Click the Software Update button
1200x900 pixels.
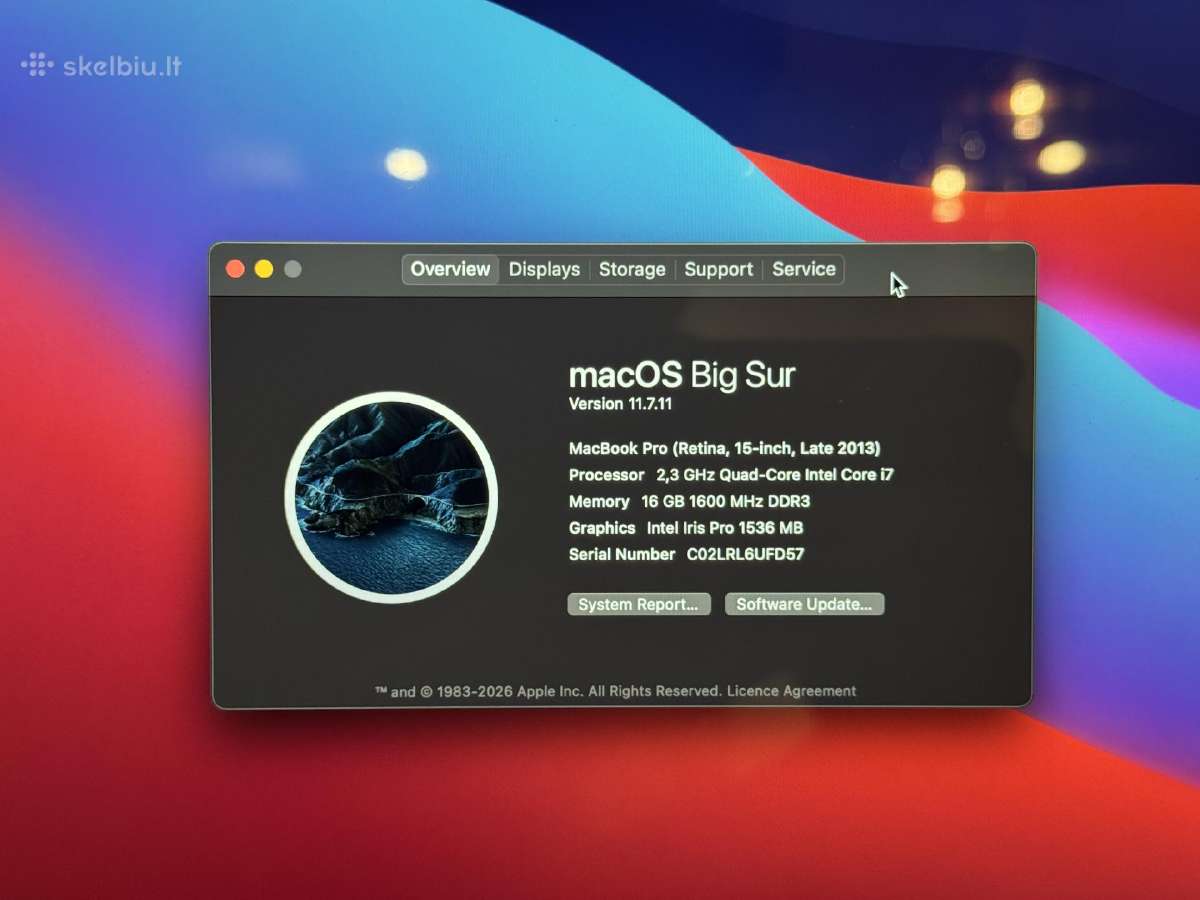click(804, 604)
